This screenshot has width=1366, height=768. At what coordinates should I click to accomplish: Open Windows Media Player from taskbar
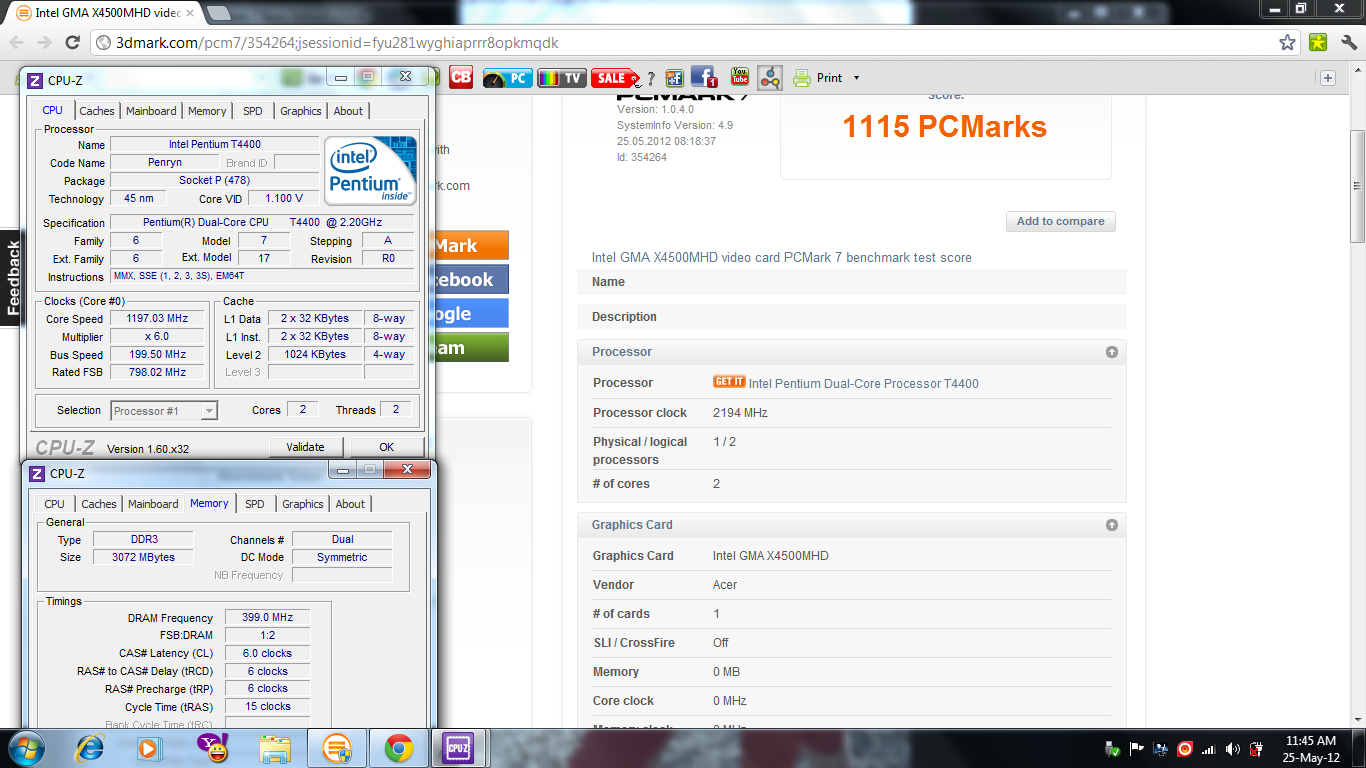pos(148,748)
